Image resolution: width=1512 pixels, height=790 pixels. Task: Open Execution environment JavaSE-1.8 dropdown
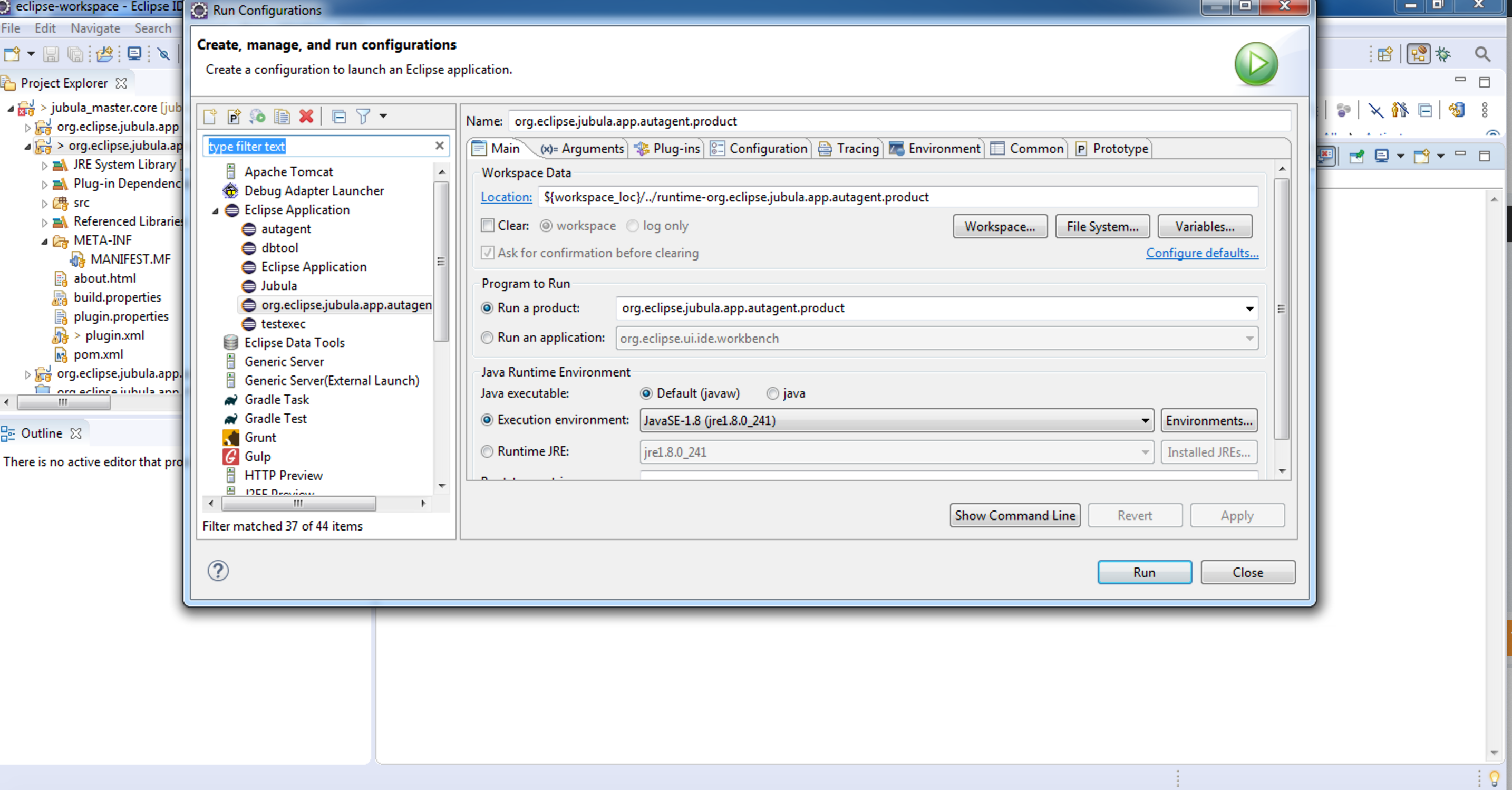(1145, 420)
